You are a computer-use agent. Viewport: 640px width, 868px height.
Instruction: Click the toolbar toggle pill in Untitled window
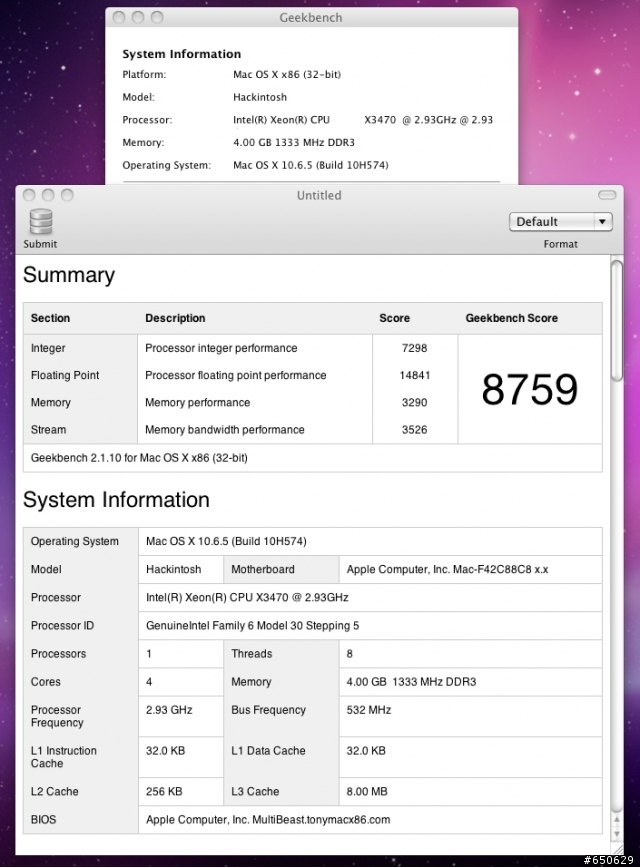pyautogui.click(x=607, y=195)
